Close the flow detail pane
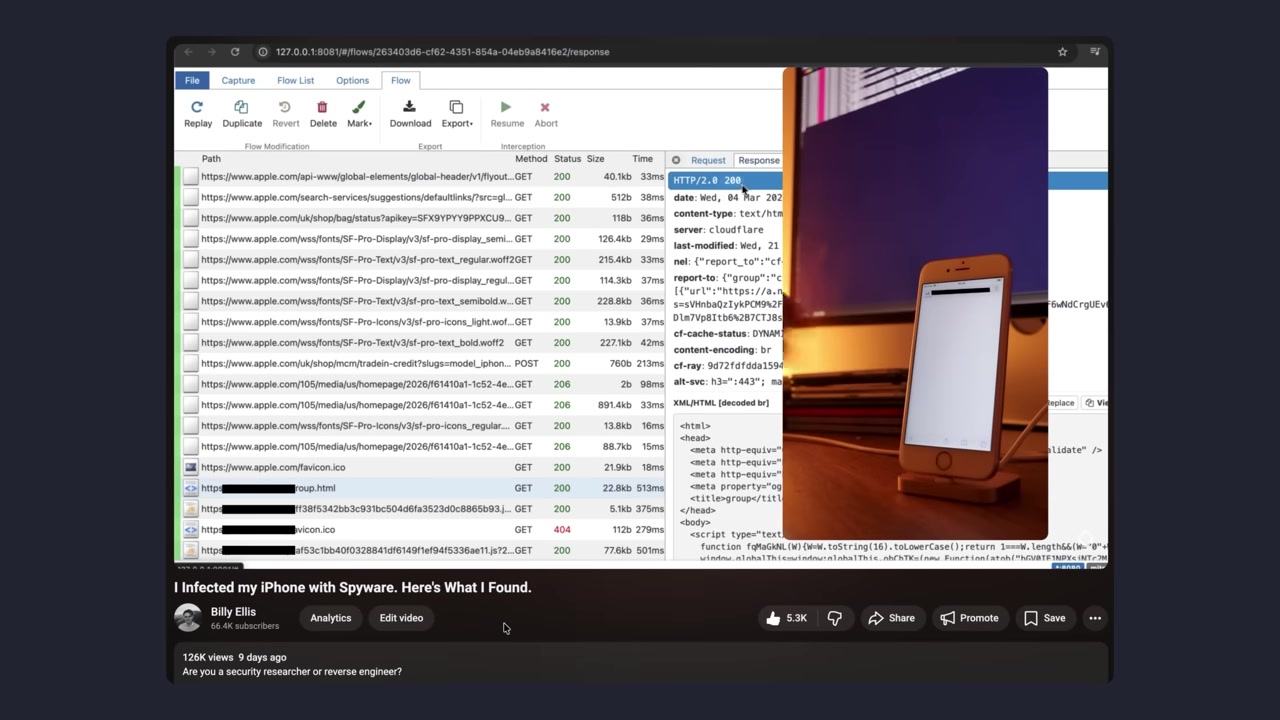 676,160
